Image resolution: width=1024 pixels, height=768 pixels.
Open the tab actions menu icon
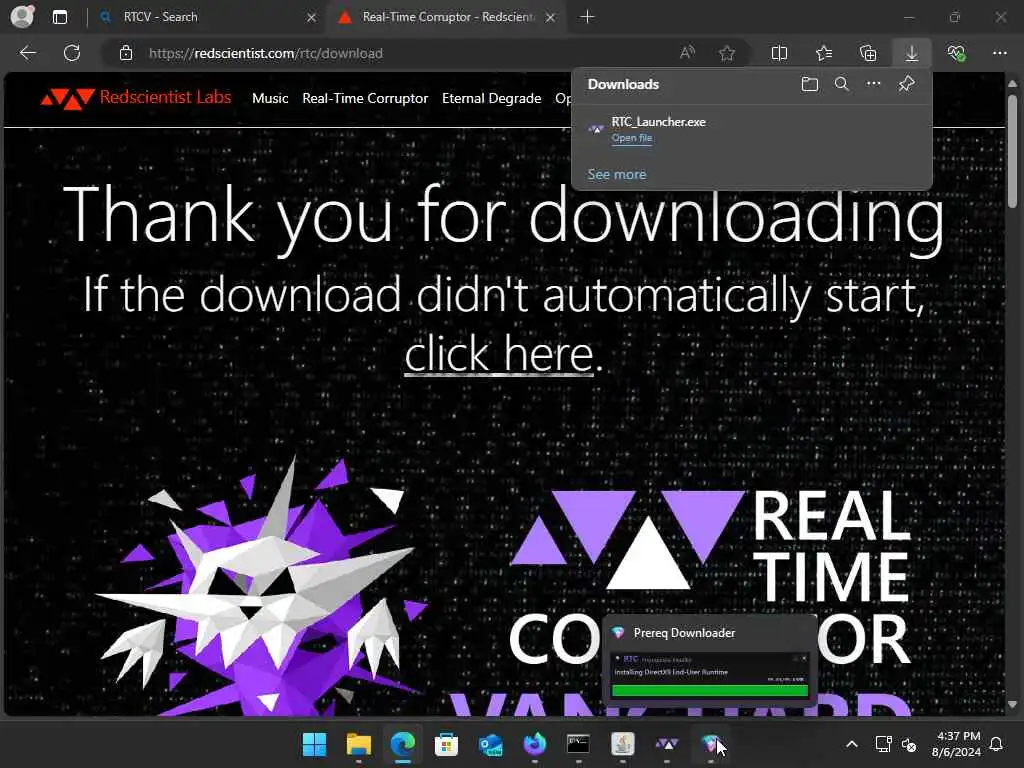(60, 17)
